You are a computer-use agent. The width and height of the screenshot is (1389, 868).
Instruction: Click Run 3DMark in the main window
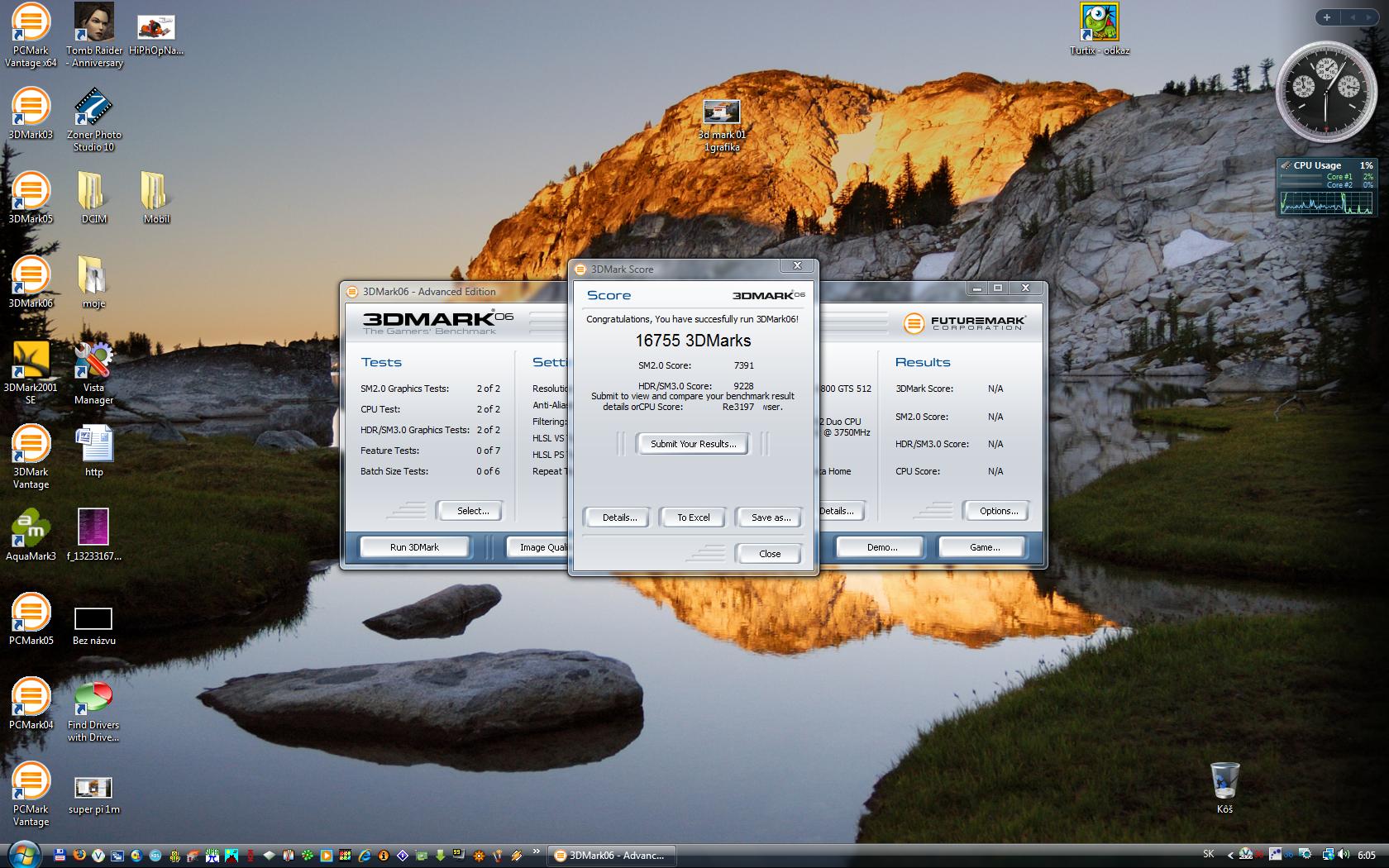click(x=414, y=547)
